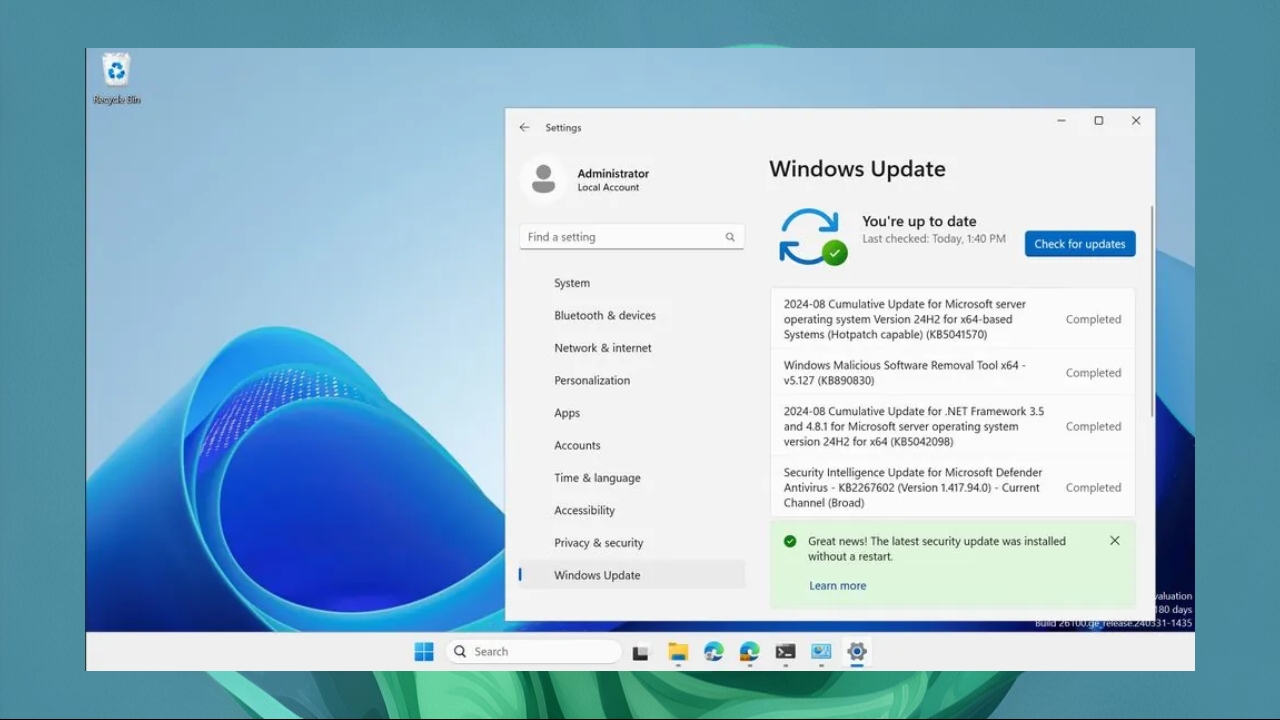Click the Administrator profile avatar

543,180
